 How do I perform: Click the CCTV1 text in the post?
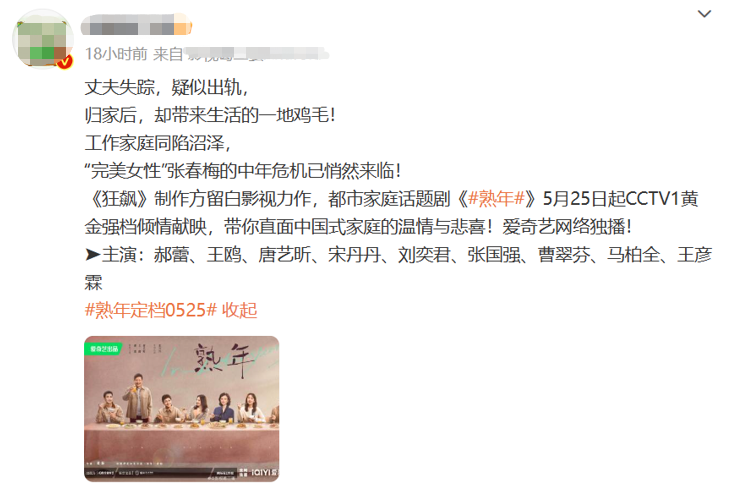point(653,199)
